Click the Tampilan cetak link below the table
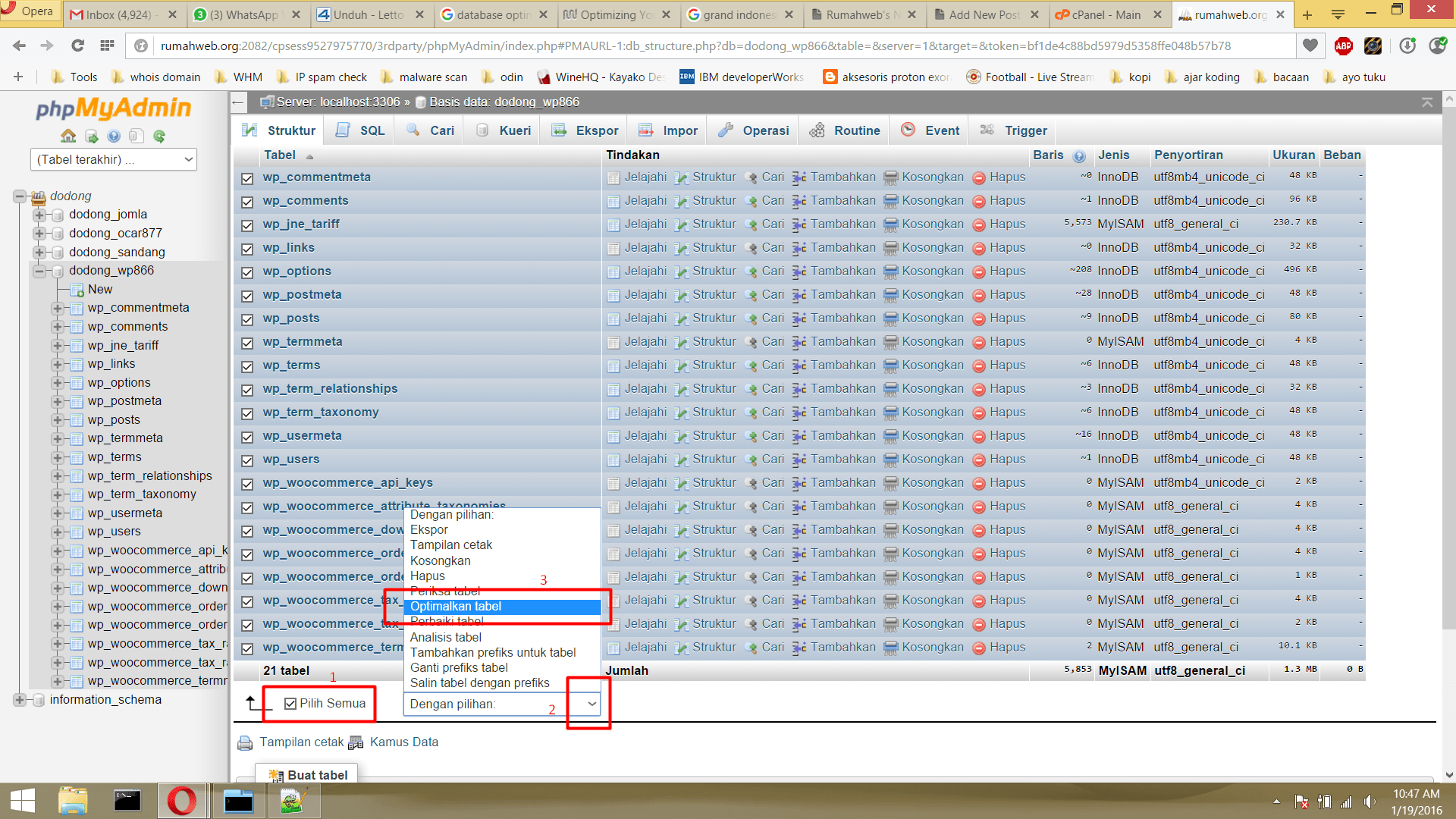The image size is (1456, 819). tap(301, 742)
